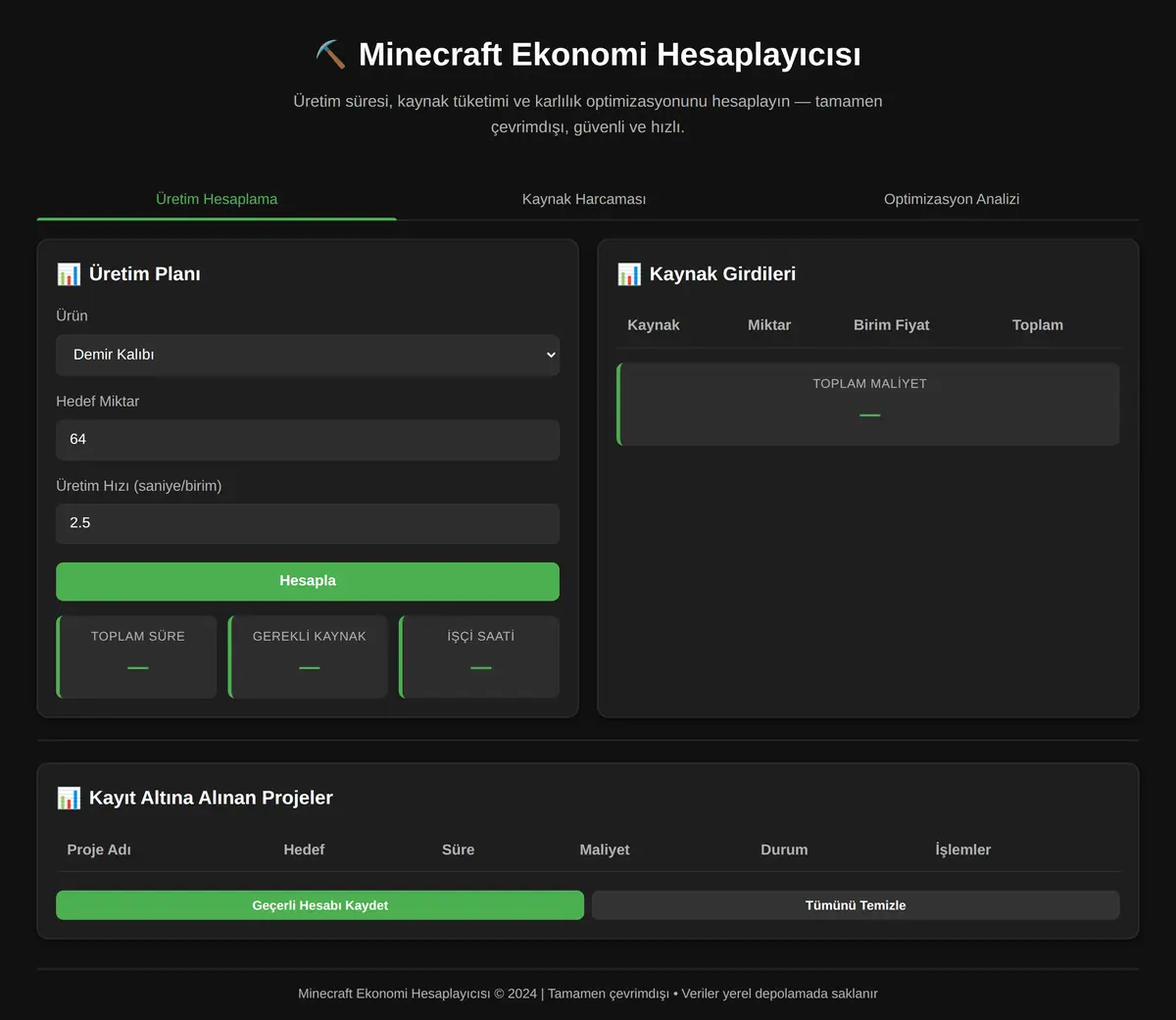Click the Maliyet column header
This screenshot has width=1176, height=1020.
[x=605, y=850]
